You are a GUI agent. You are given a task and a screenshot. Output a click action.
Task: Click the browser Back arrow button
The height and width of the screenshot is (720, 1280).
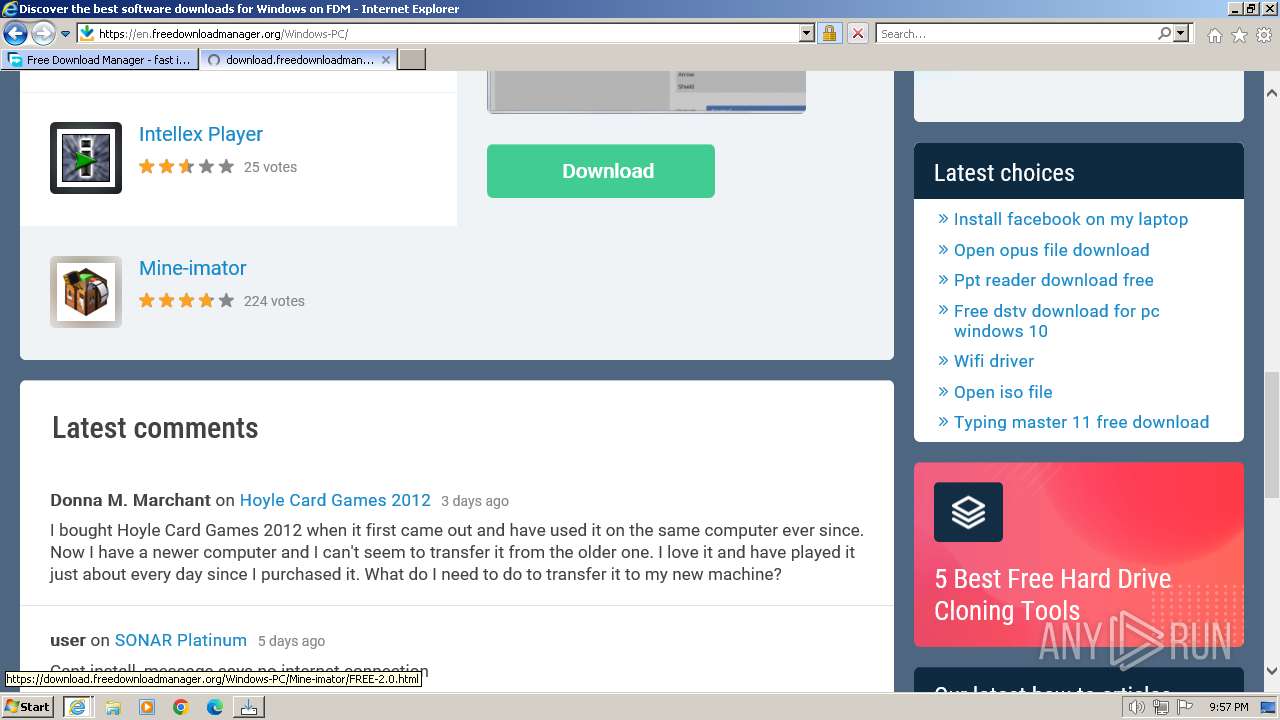click(x=15, y=33)
